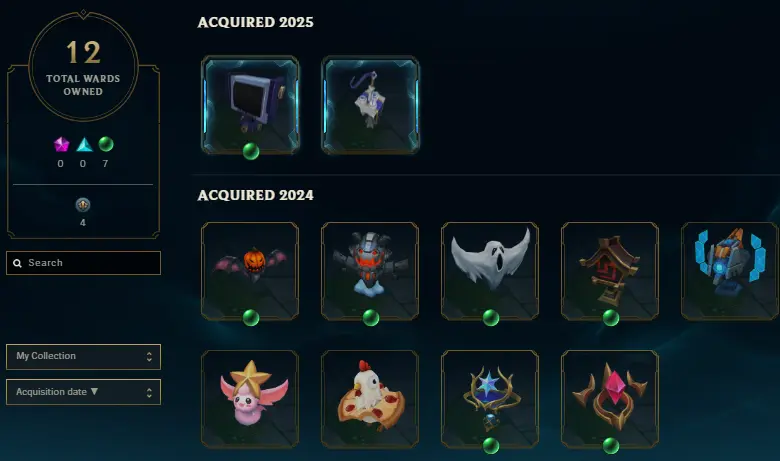Viewport: 780px width, 461px height.
Task: Open the Acquisition date sort dropdown
Action: tap(84, 392)
